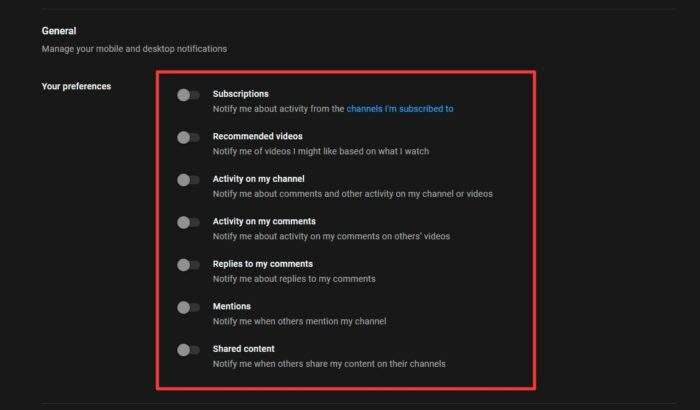This screenshot has width=700, height=410.
Task: Click the 'Recommended videos' title text
Action: [x=258, y=136]
